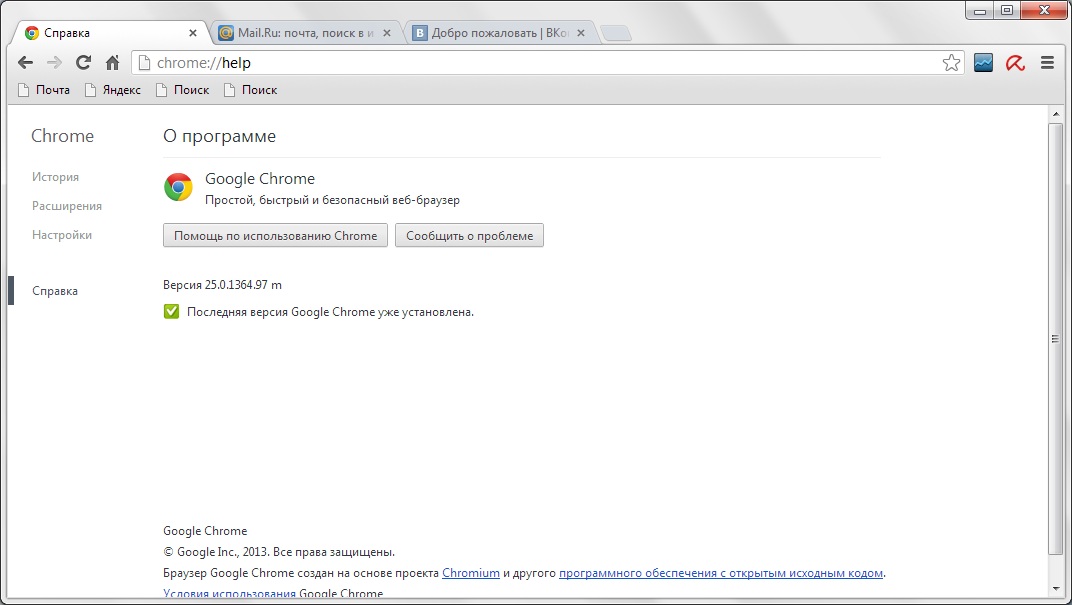This screenshot has width=1072, height=605.
Task: Click the version text 25.0.1364.97 m
Action: 243,284
